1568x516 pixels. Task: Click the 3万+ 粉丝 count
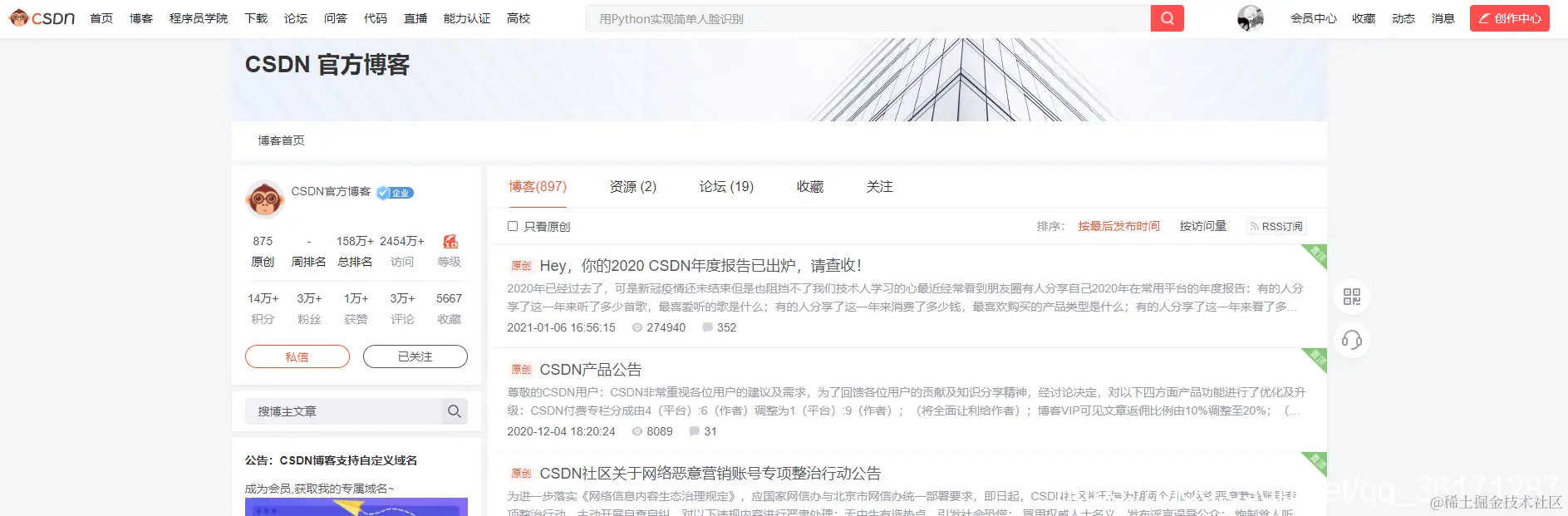coord(309,298)
